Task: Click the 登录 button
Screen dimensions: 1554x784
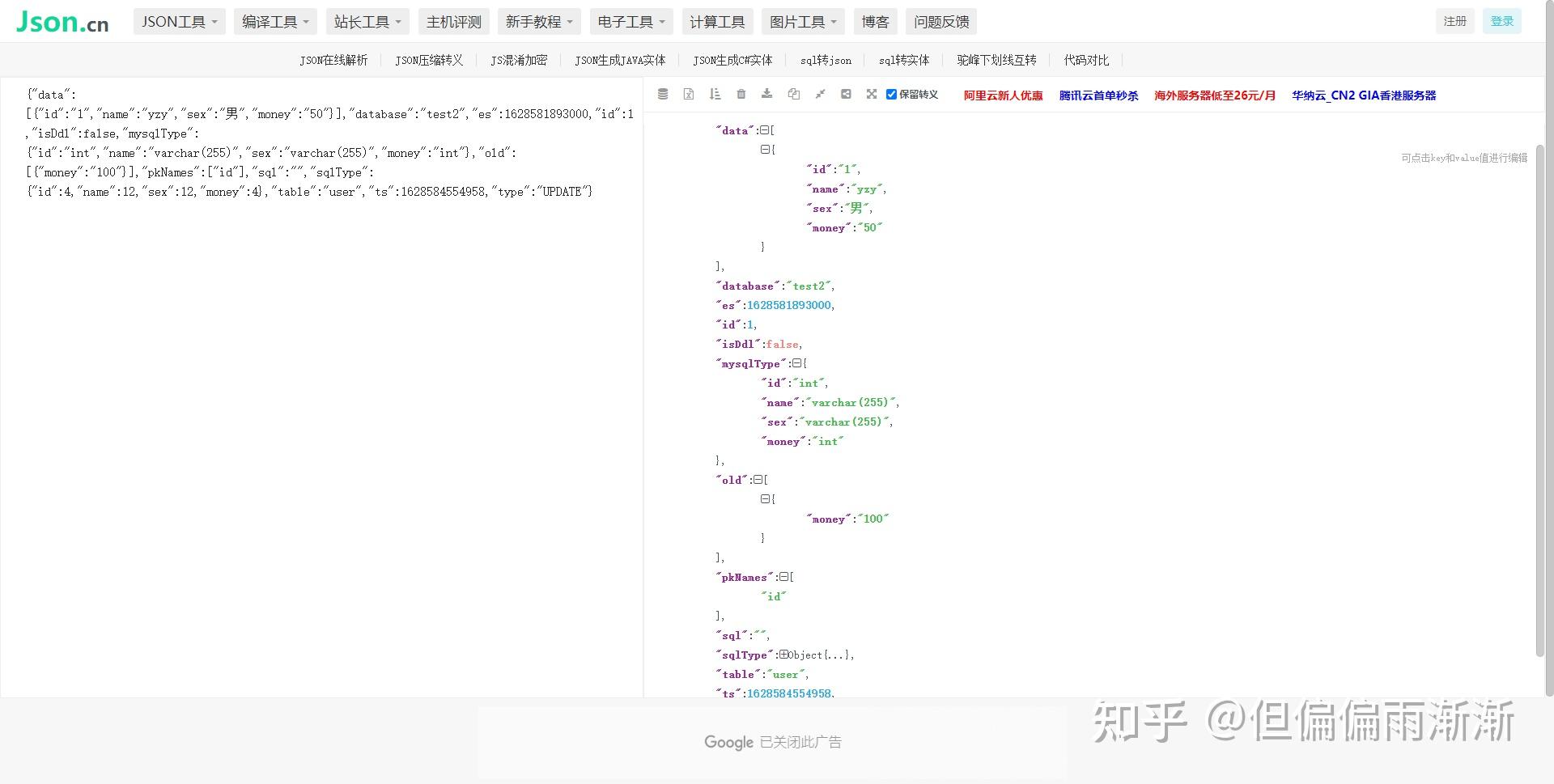Action: (1501, 20)
